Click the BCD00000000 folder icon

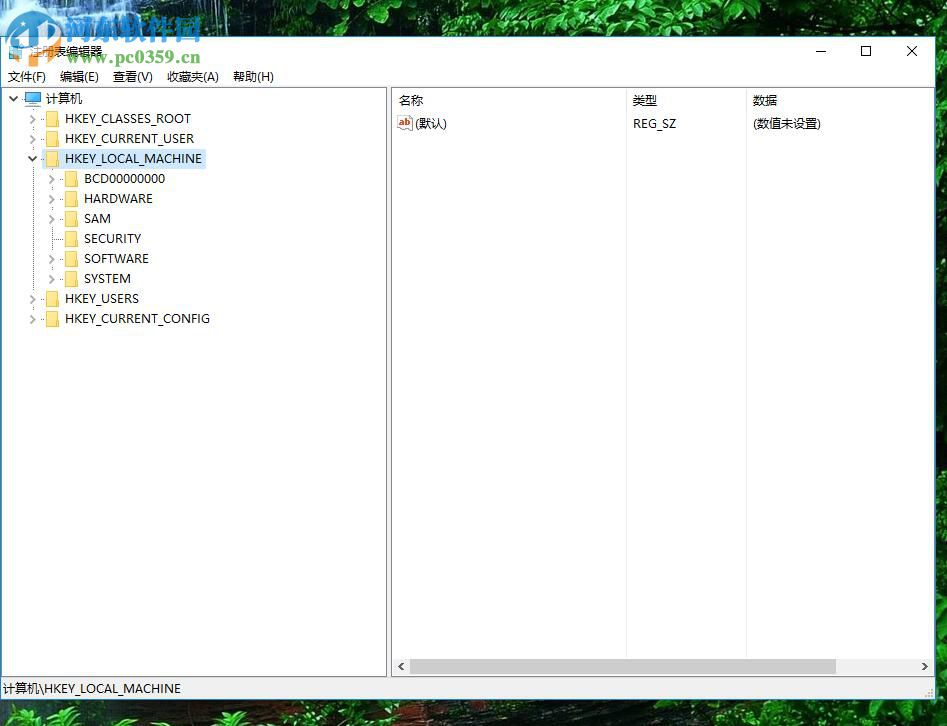click(x=71, y=179)
